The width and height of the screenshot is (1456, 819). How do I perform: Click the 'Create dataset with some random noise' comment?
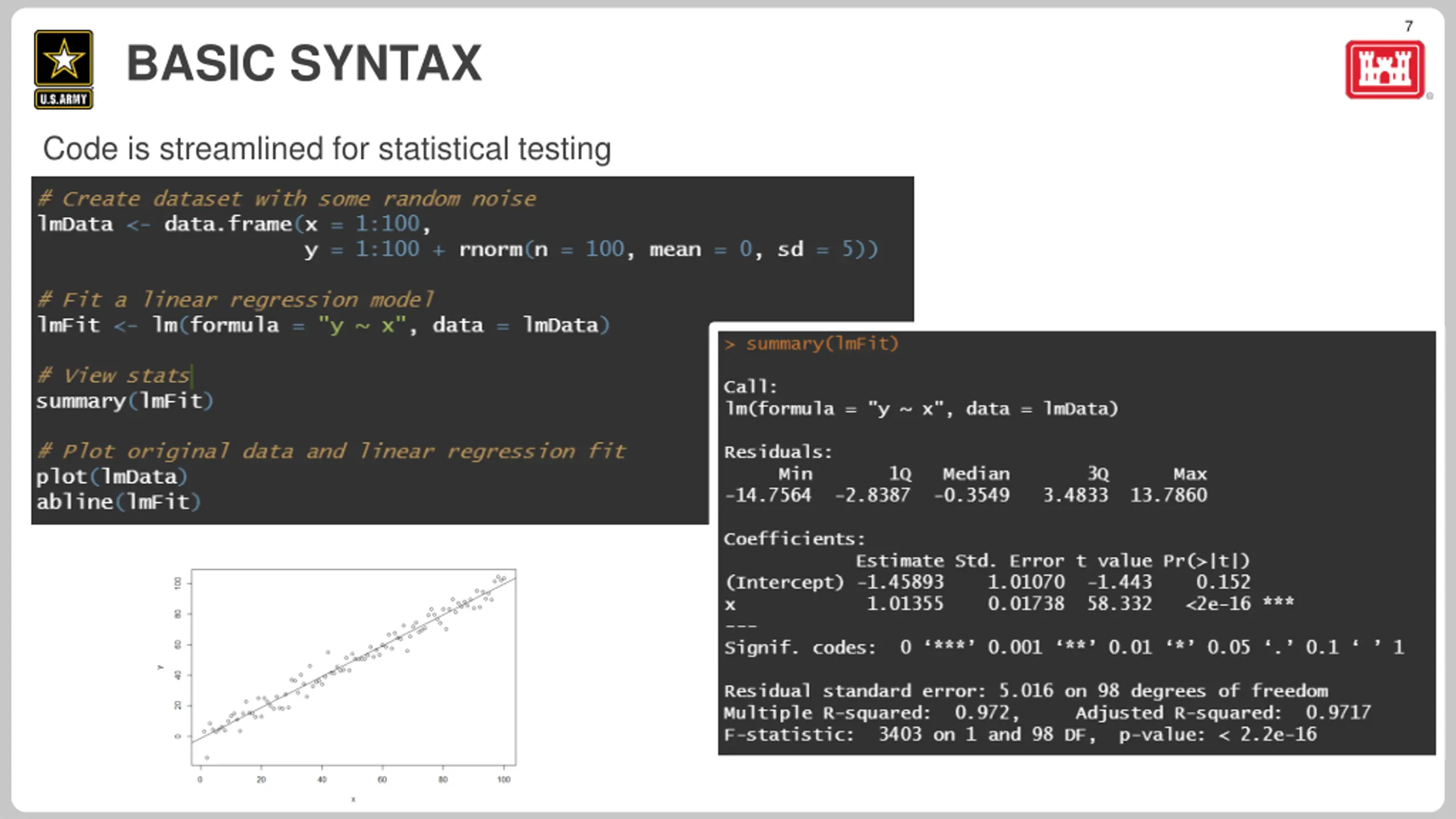(x=287, y=199)
